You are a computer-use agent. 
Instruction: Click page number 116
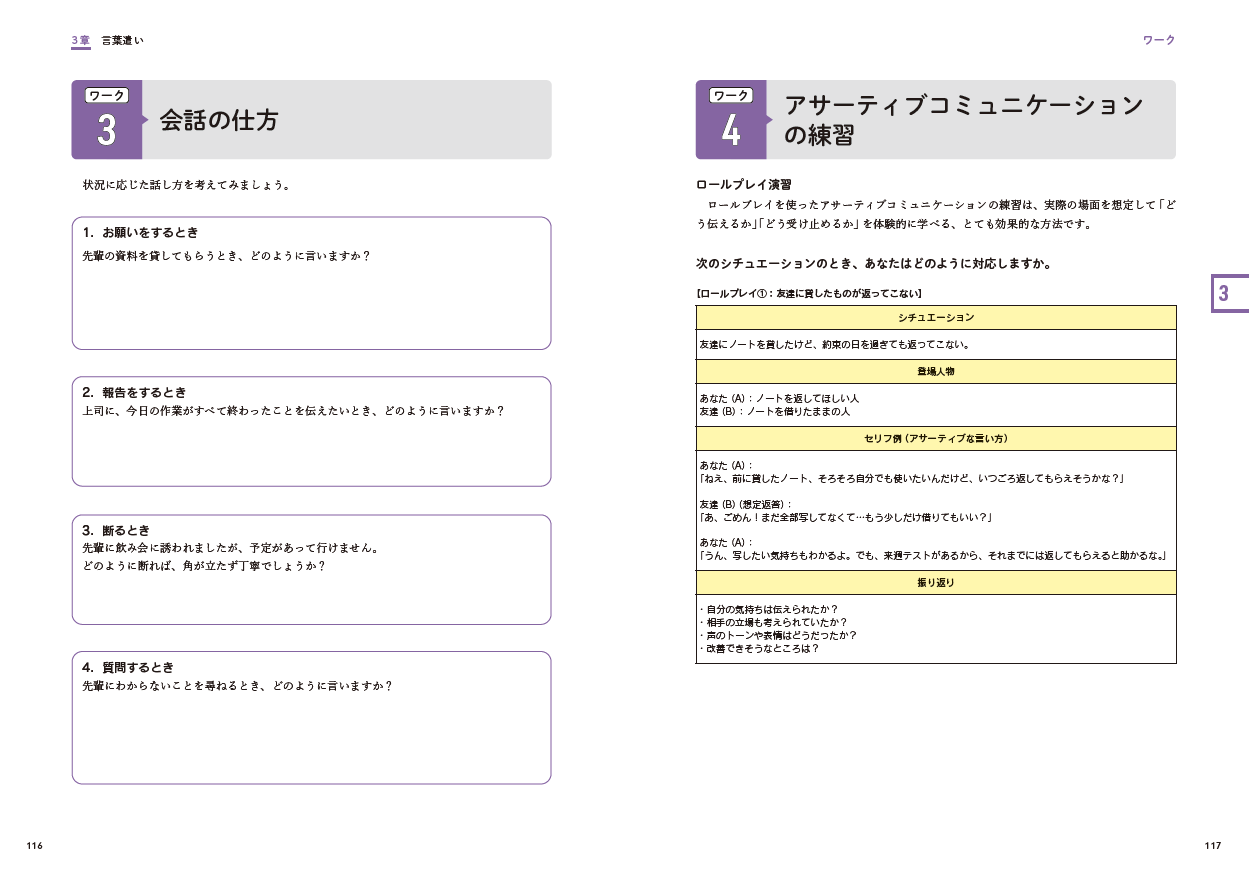[34, 846]
